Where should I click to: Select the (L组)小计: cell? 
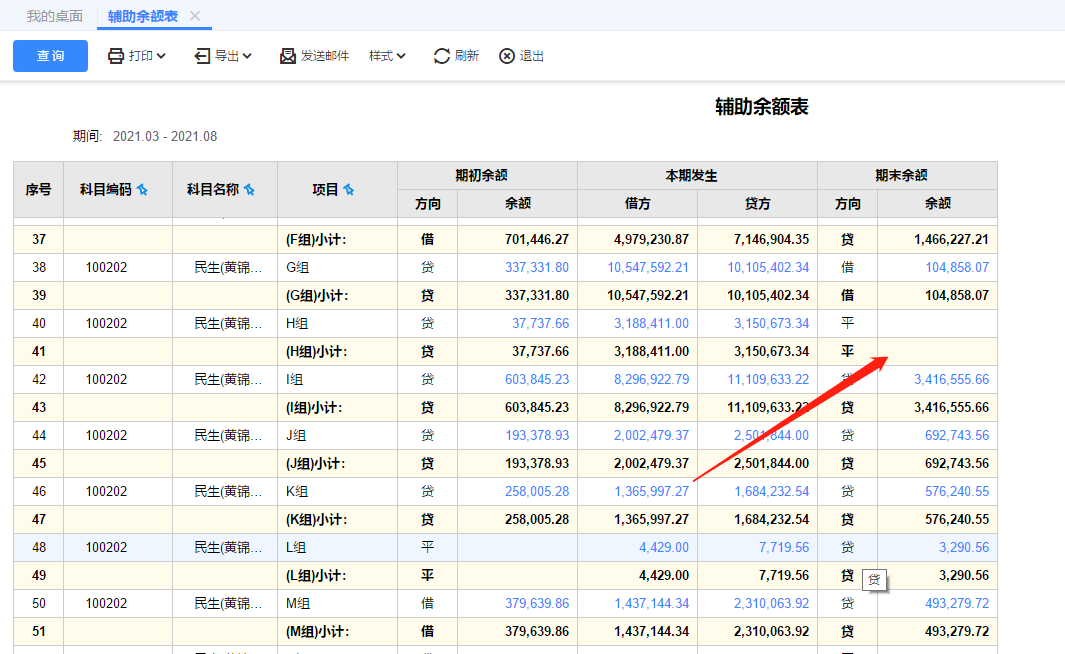[x=337, y=575]
